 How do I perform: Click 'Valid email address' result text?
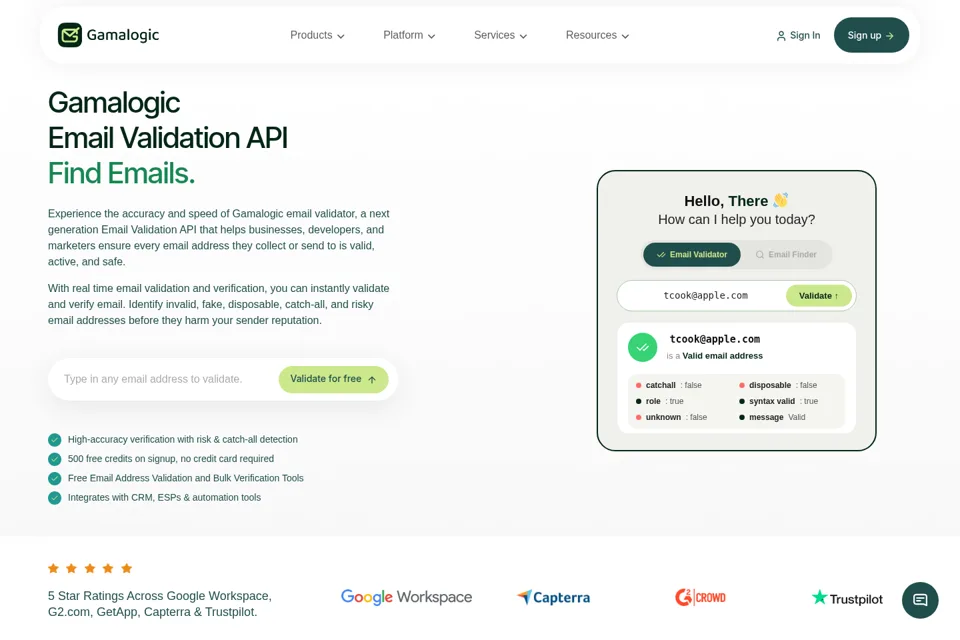(722, 356)
